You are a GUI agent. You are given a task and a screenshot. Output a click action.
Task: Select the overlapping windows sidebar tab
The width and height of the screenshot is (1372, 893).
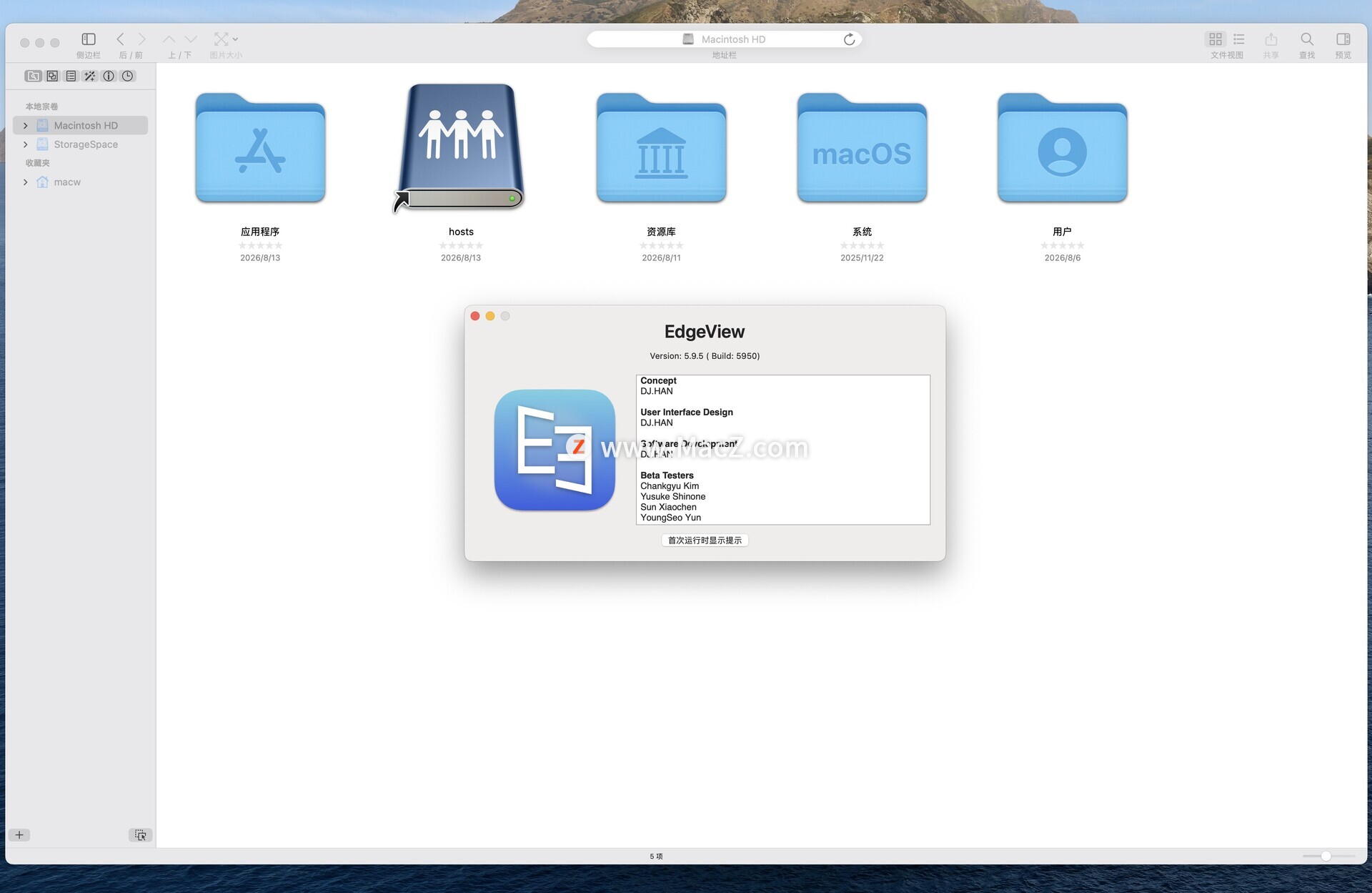click(x=52, y=76)
